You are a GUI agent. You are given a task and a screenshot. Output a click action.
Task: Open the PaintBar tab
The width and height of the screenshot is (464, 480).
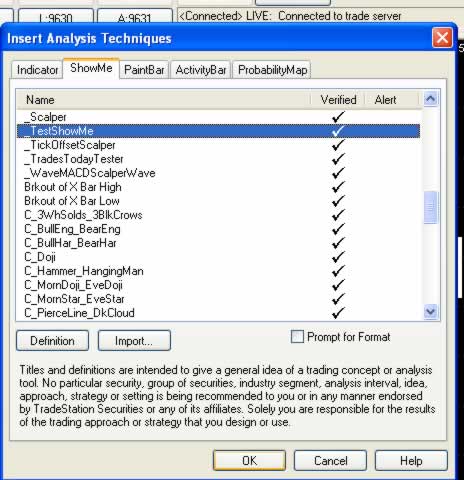click(144, 70)
